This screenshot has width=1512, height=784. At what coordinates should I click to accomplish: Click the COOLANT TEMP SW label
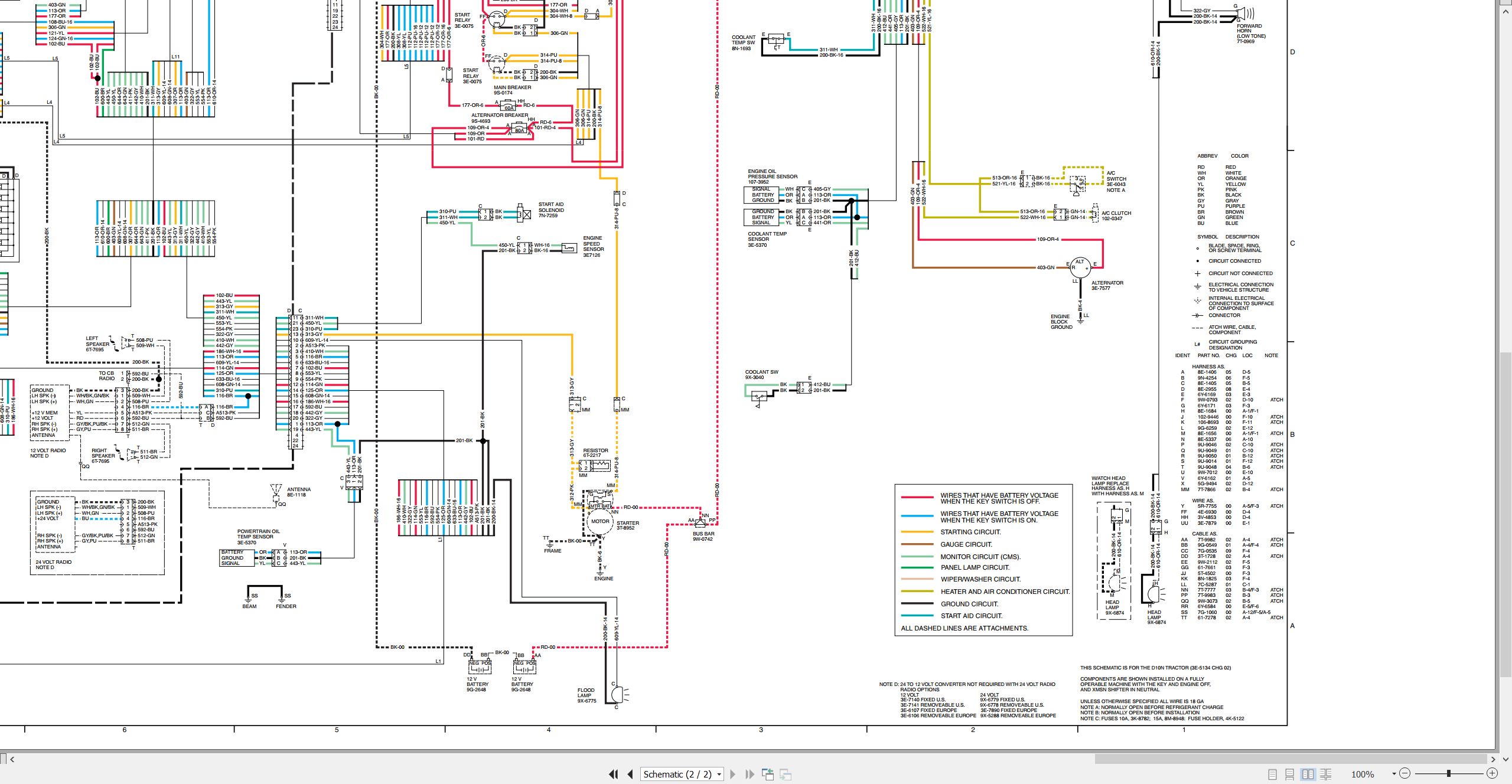[x=744, y=43]
